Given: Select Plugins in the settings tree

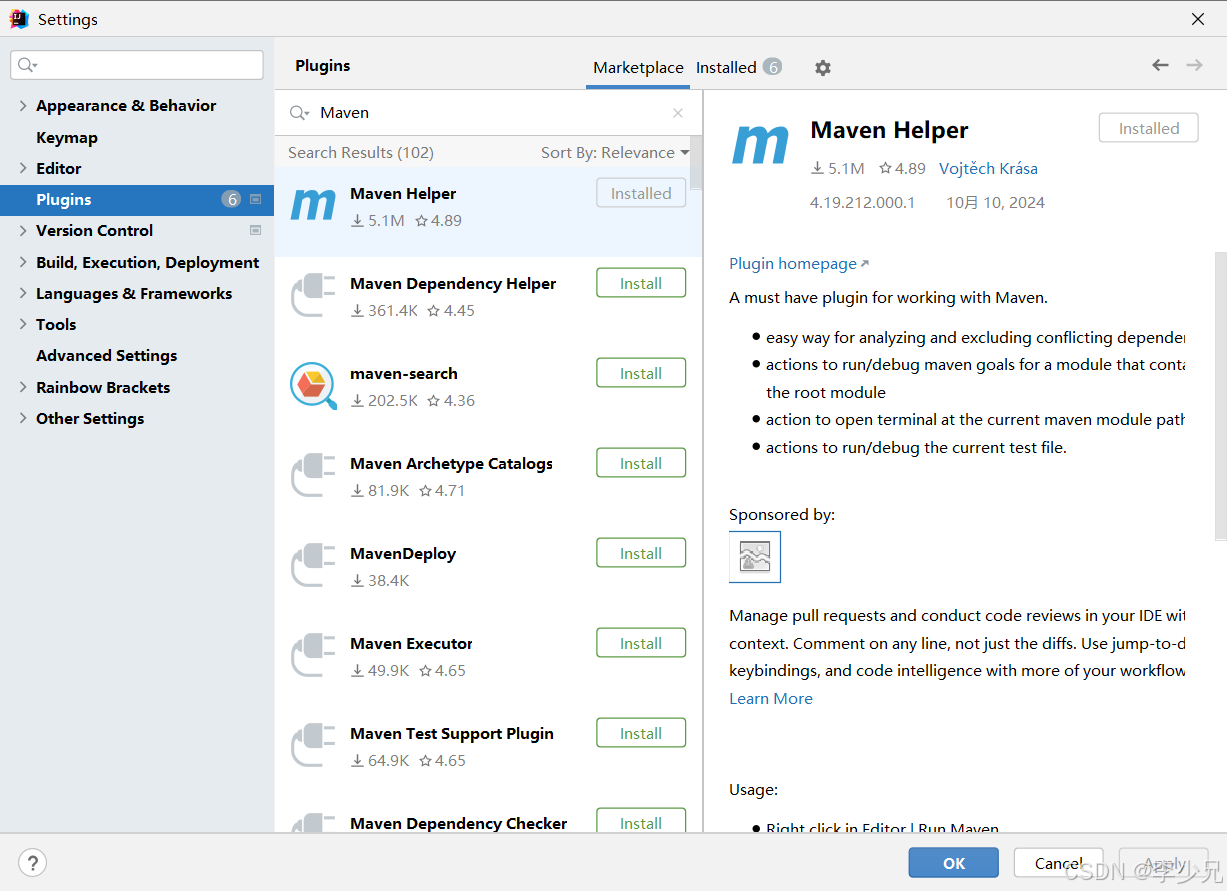Looking at the screenshot, I should [137, 199].
